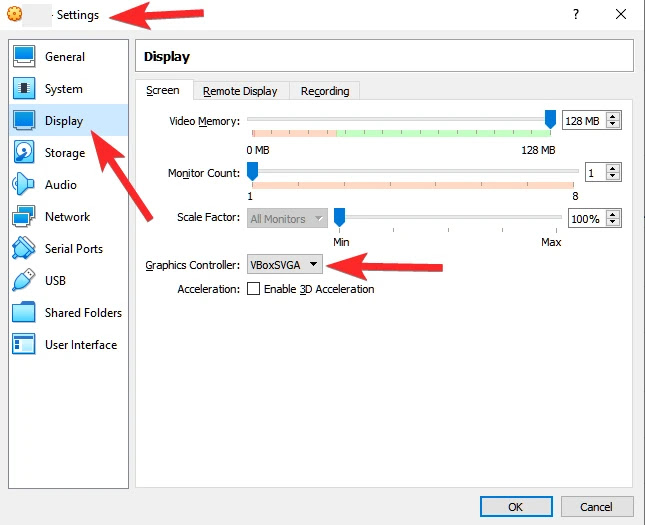Click the 100% scale factor field
645x525 pixels.
point(587,218)
